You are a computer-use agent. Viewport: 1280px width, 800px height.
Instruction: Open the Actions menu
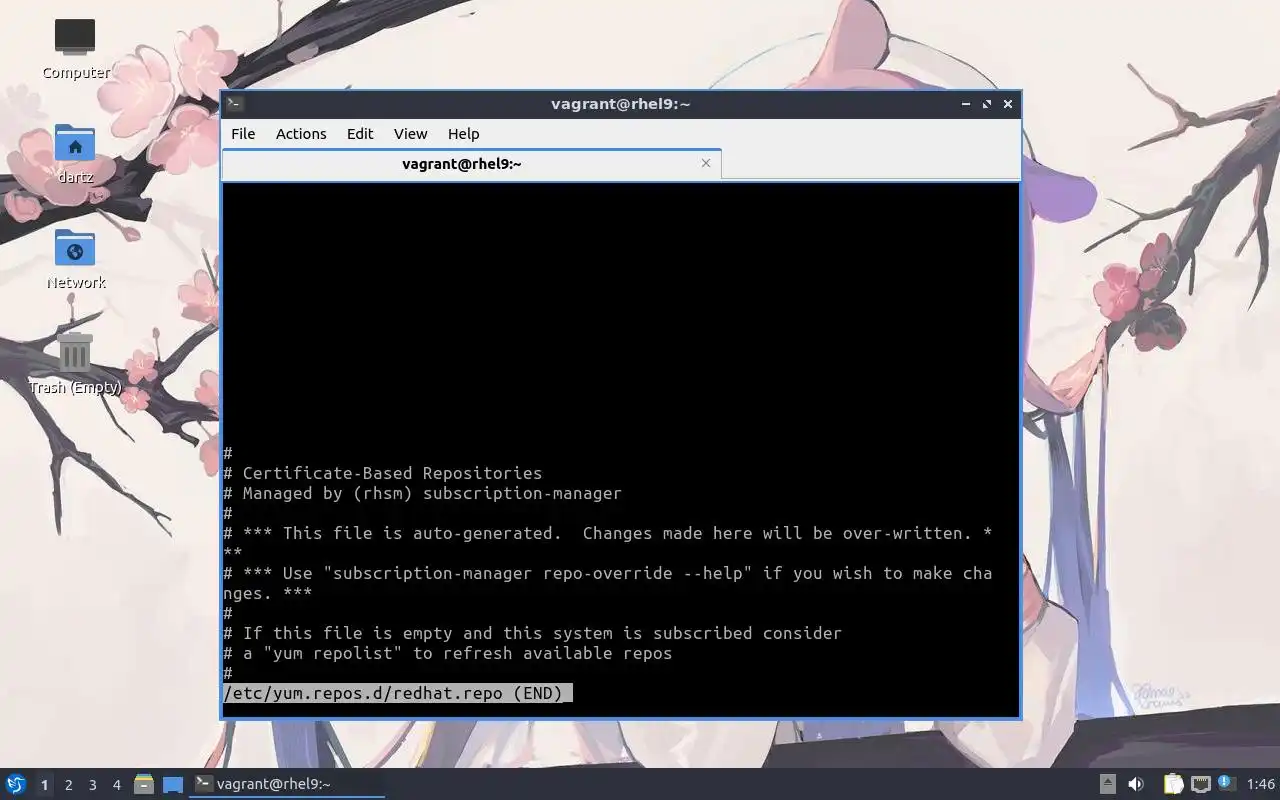301,134
